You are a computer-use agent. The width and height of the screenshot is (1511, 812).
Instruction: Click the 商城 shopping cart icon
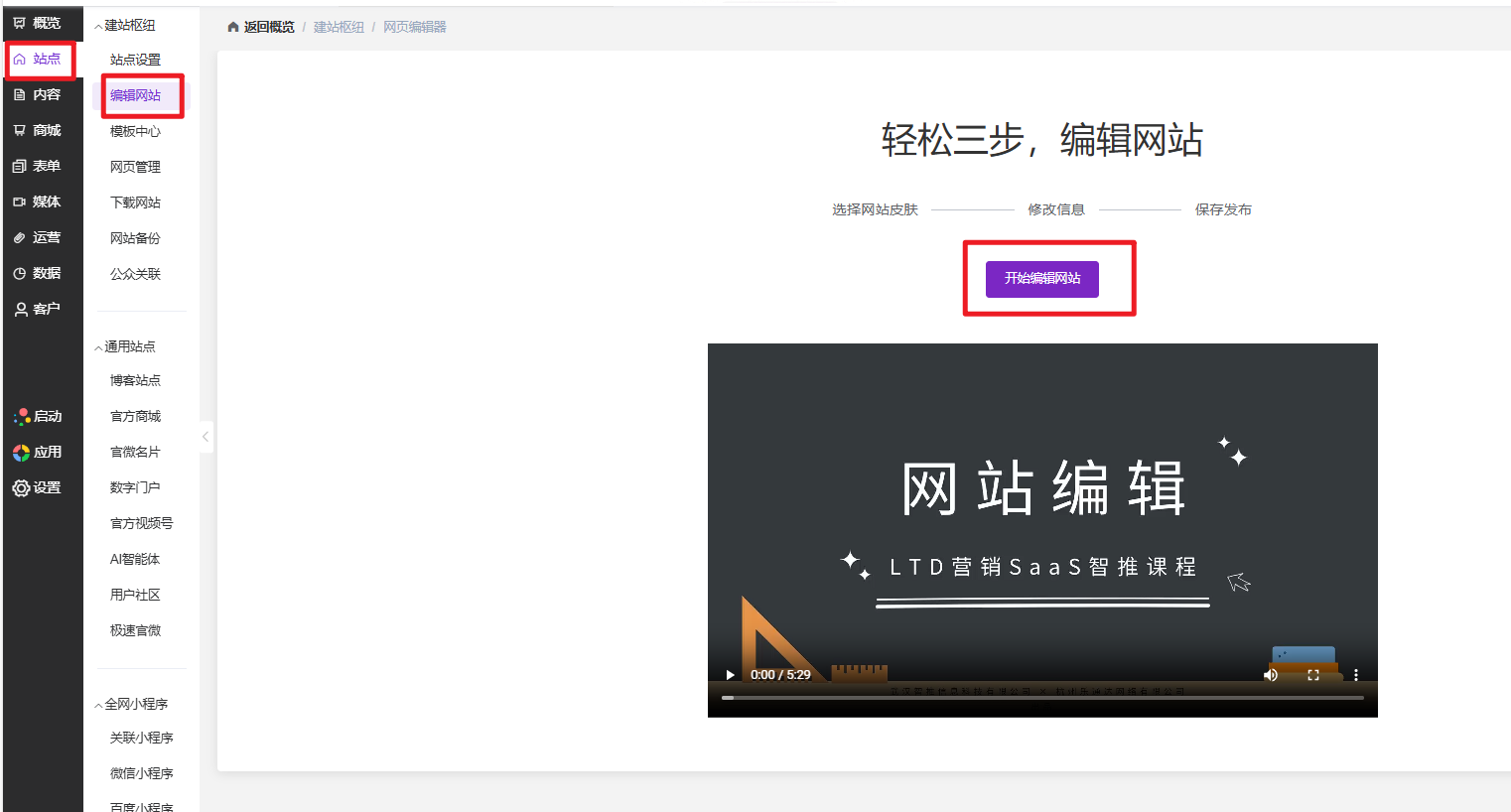[20, 131]
